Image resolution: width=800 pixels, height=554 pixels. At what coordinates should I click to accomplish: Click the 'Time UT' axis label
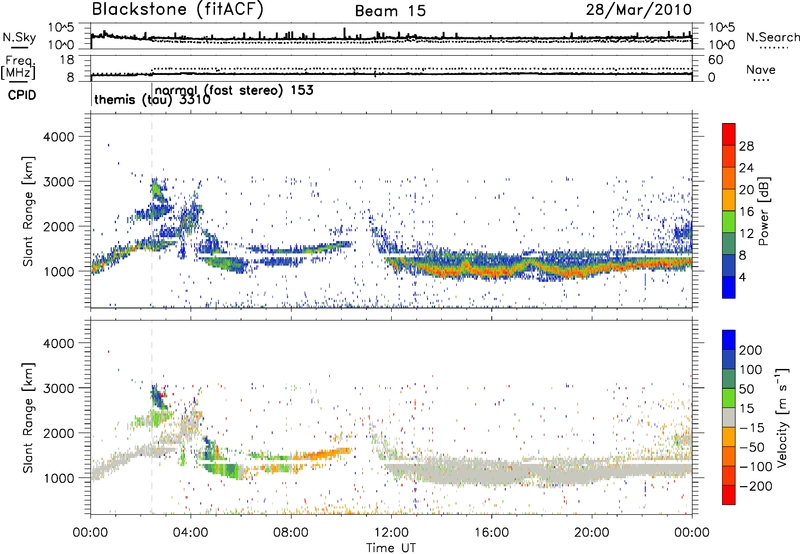click(391, 548)
